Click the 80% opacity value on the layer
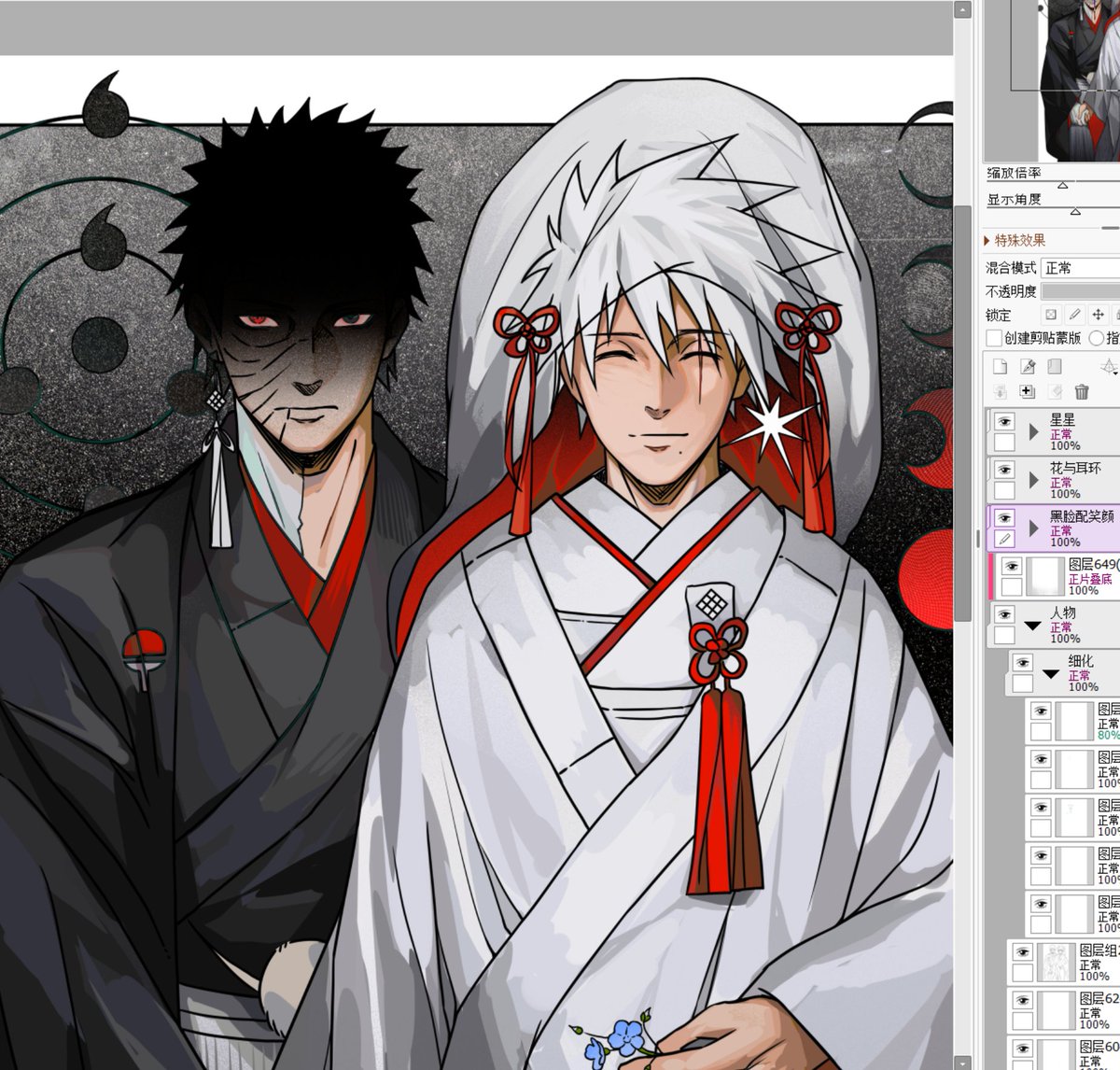Viewport: 1120px width, 1070px height. tap(1109, 735)
